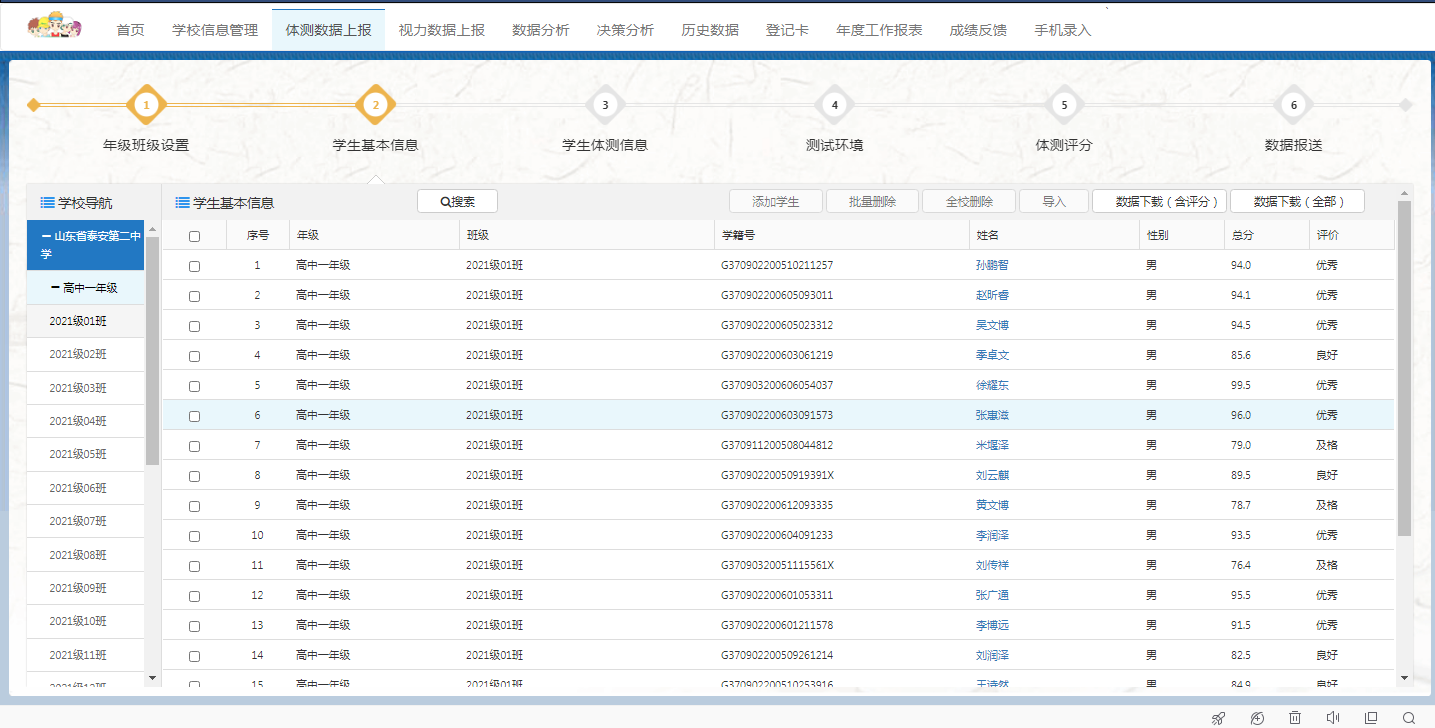Viewport: 1435px width, 728px height.
Task: Click the list icon beside 学生基本信息
Action: [x=182, y=202]
